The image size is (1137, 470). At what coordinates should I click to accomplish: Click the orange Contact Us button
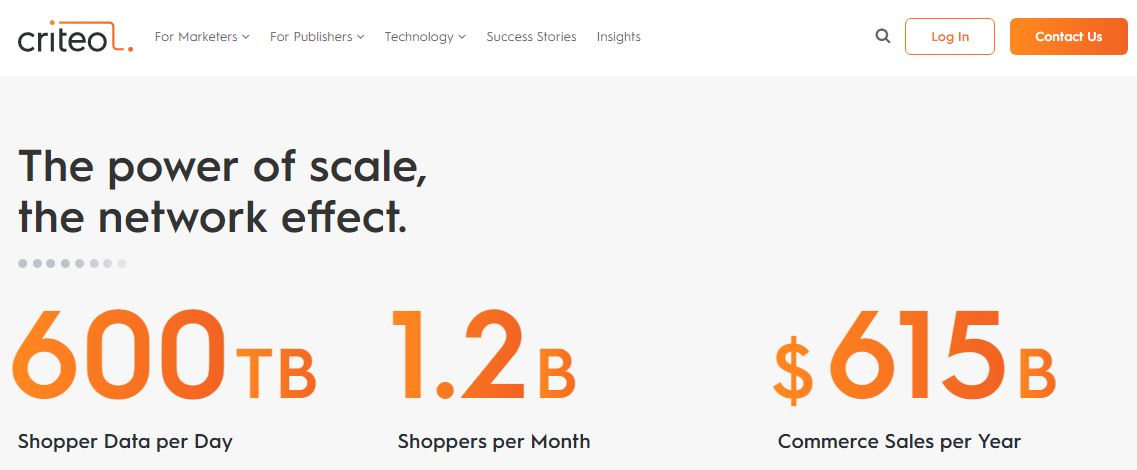point(1068,36)
